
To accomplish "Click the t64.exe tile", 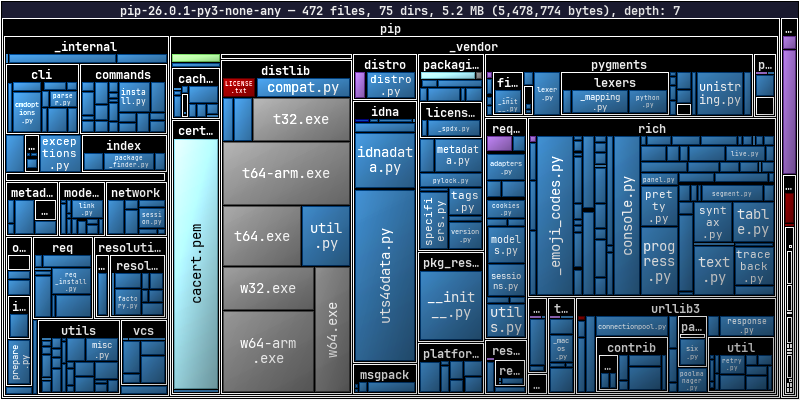I will pos(262,236).
